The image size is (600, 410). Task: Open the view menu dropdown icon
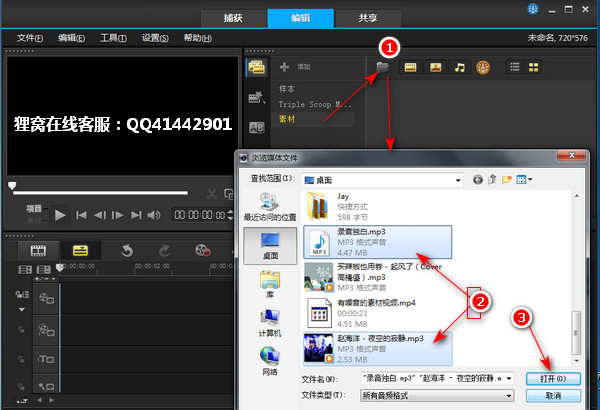click(x=524, y=179)
